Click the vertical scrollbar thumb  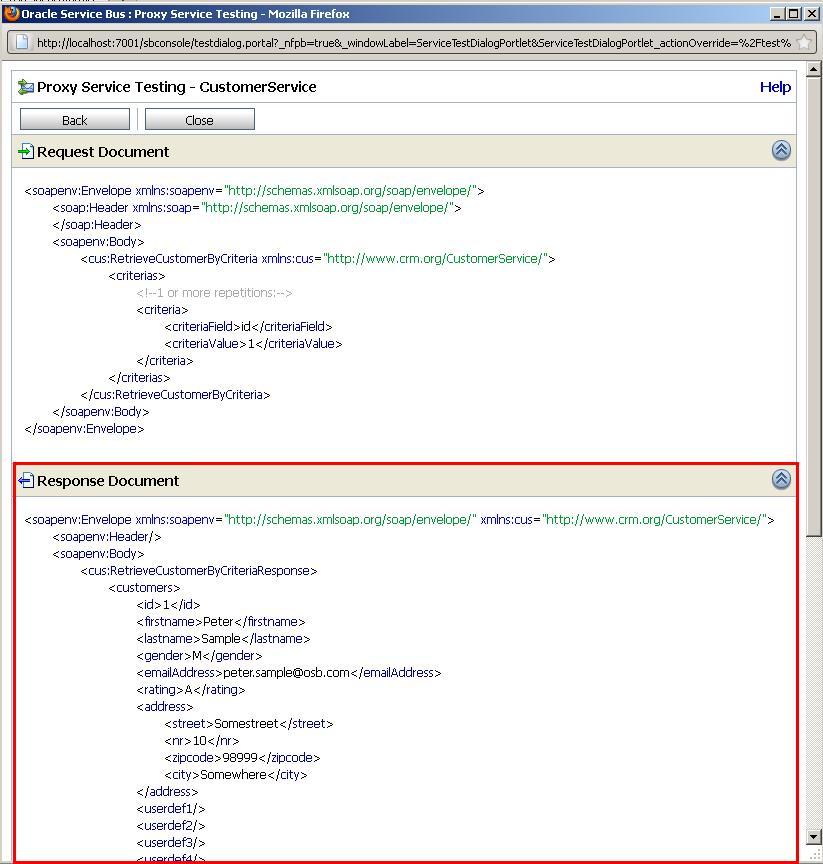coord(814,306)
